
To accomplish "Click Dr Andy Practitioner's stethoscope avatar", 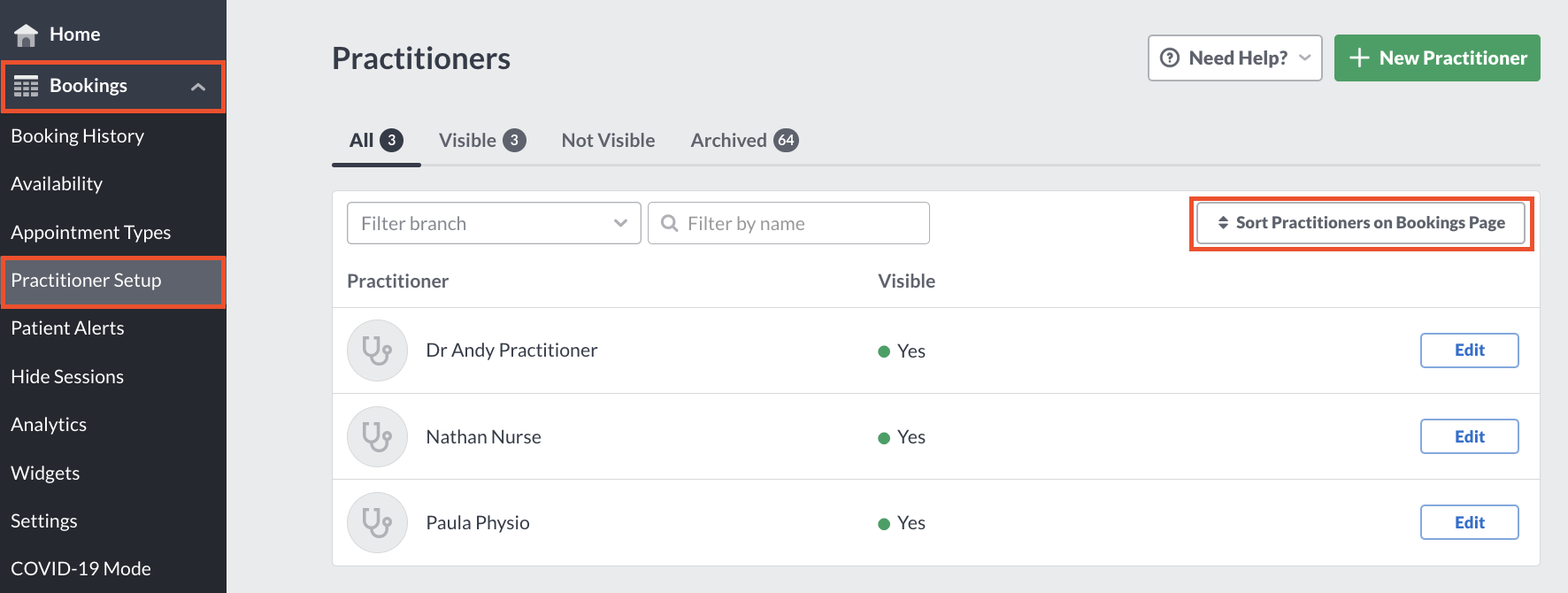I will [377, 350].
